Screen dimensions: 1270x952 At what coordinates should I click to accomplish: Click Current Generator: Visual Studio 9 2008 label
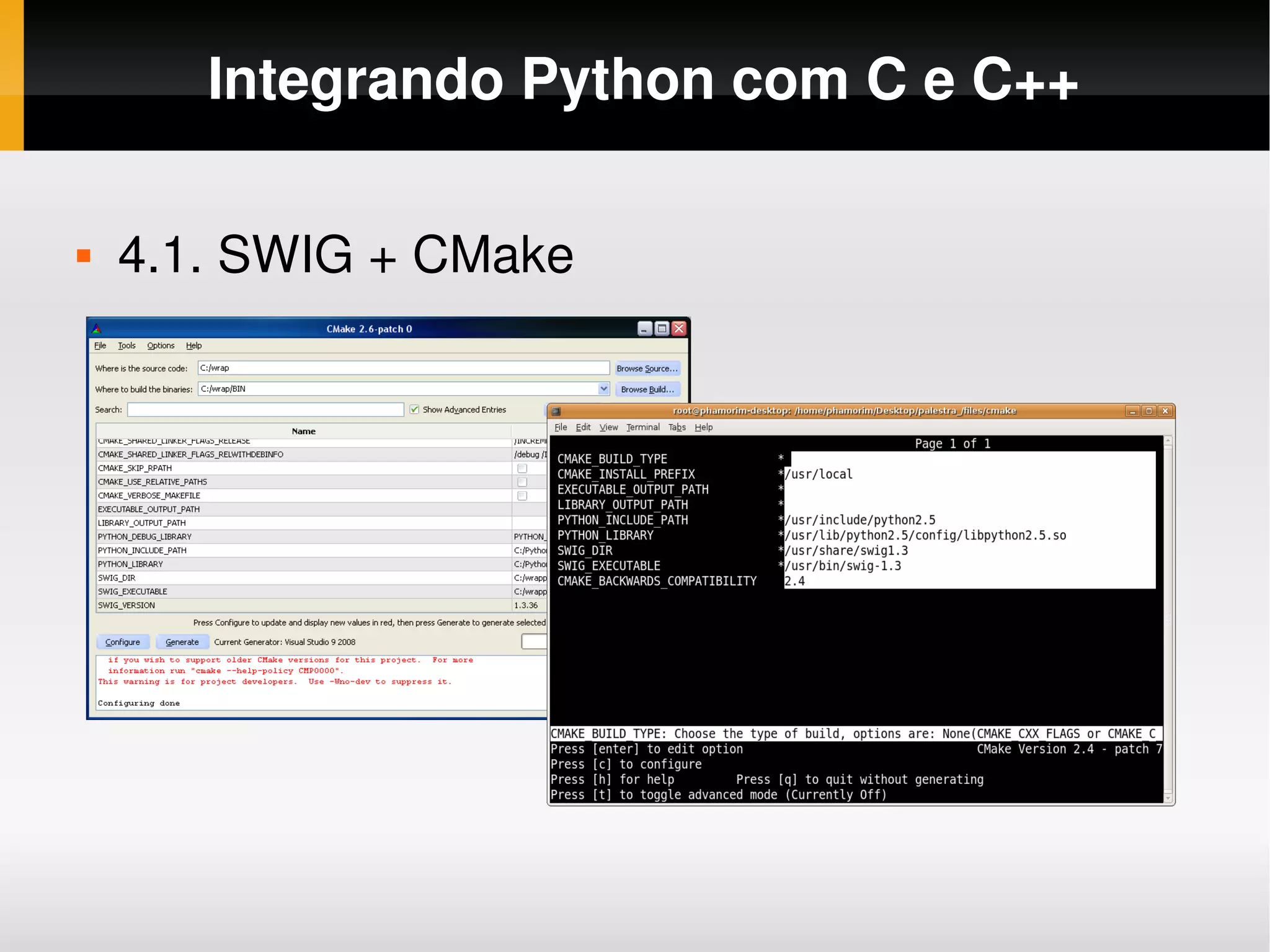tap(285, 642)
